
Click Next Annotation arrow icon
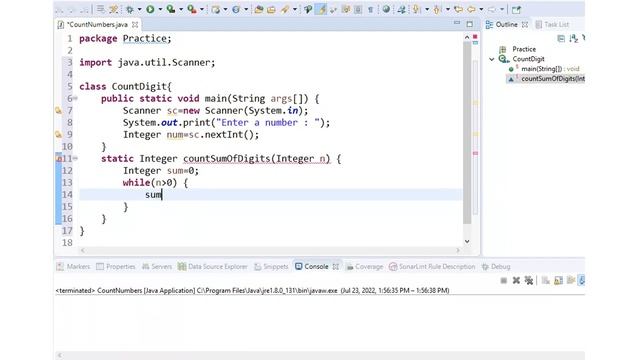[416, 9]
